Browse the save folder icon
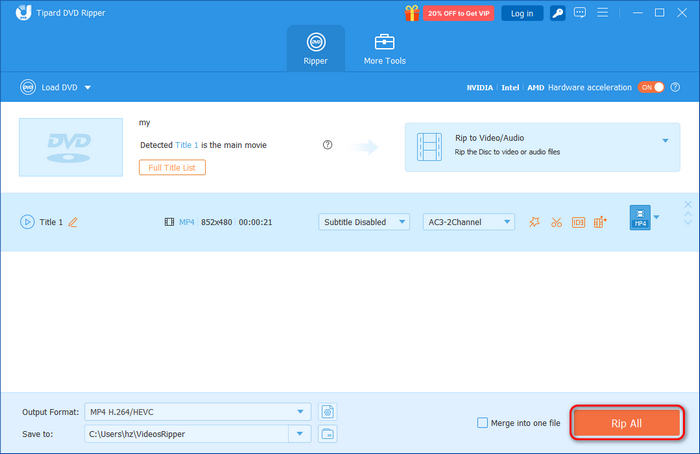Image resolution: width=700 pixels, height=454 pixels. pyautogui.click(x=328, y=433)
